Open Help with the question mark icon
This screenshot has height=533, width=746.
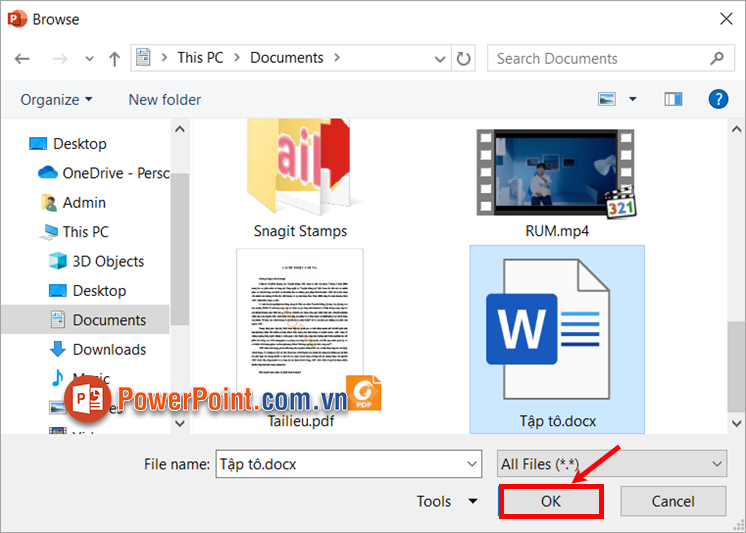[x=718, y=99]
